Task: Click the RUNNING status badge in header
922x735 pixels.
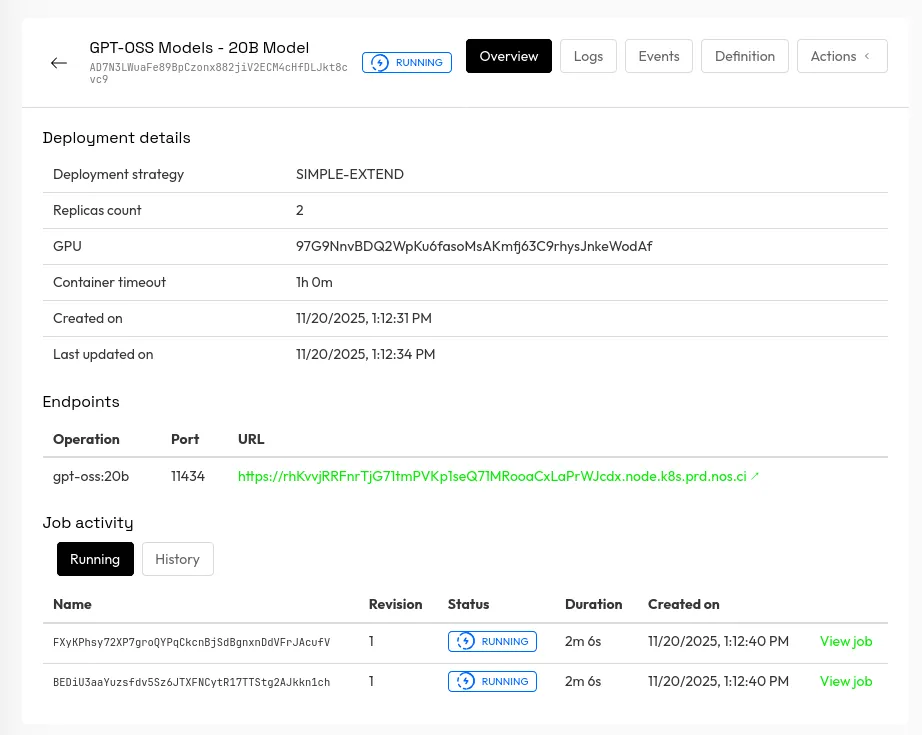Action: (407, 62)
